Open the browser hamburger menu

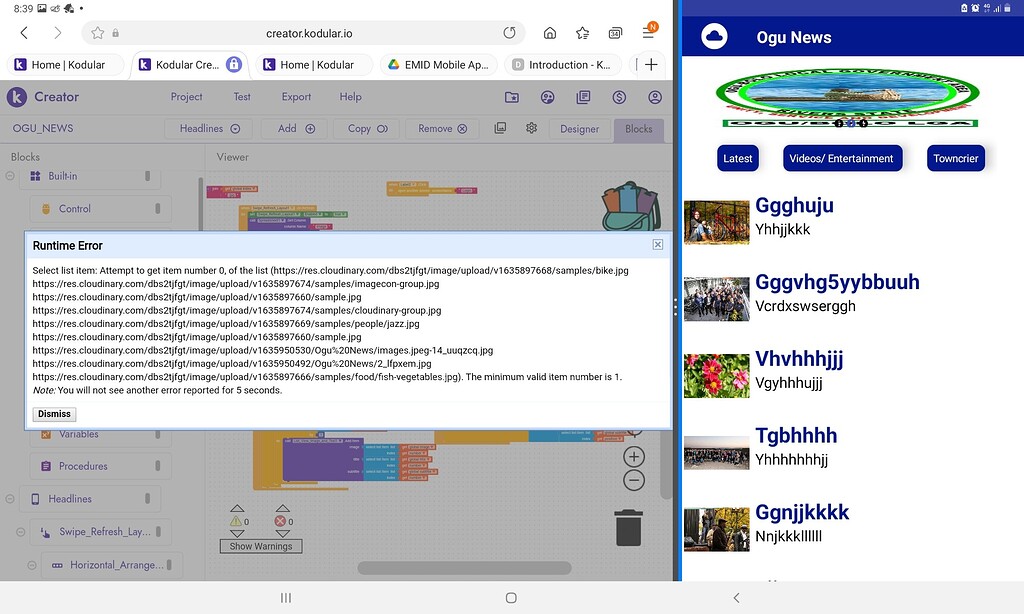pos(648,31)
